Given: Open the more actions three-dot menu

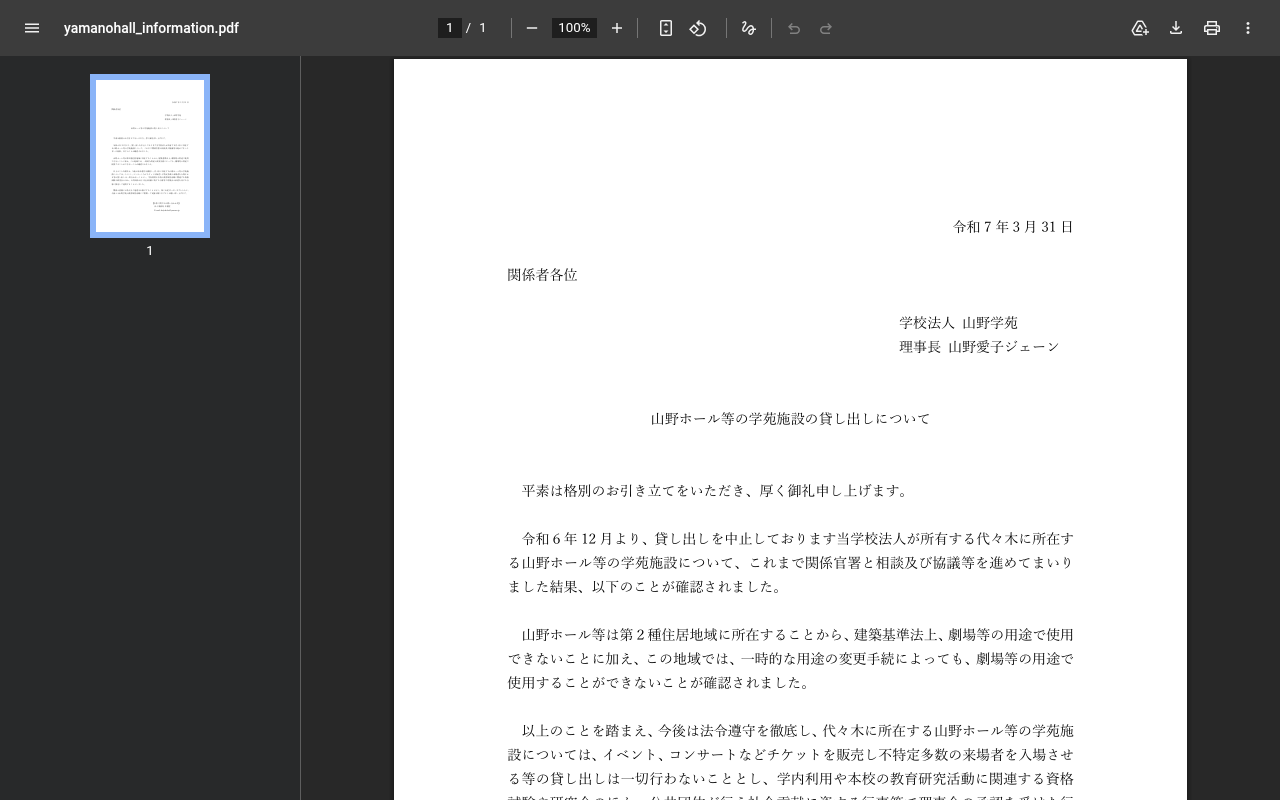Looking at the screenshot, I should (x=1248, y=28).
